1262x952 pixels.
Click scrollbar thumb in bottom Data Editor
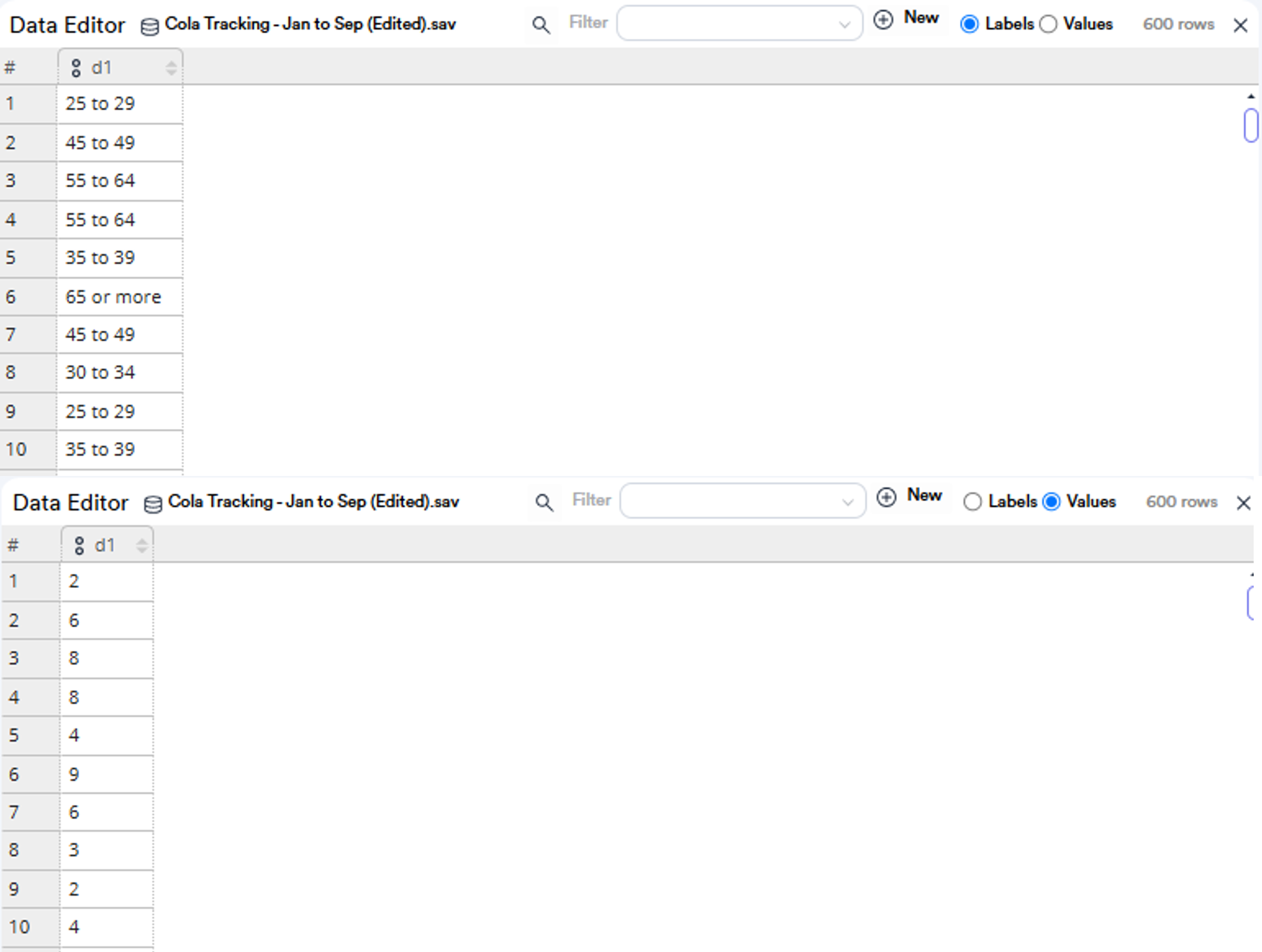1251,603
